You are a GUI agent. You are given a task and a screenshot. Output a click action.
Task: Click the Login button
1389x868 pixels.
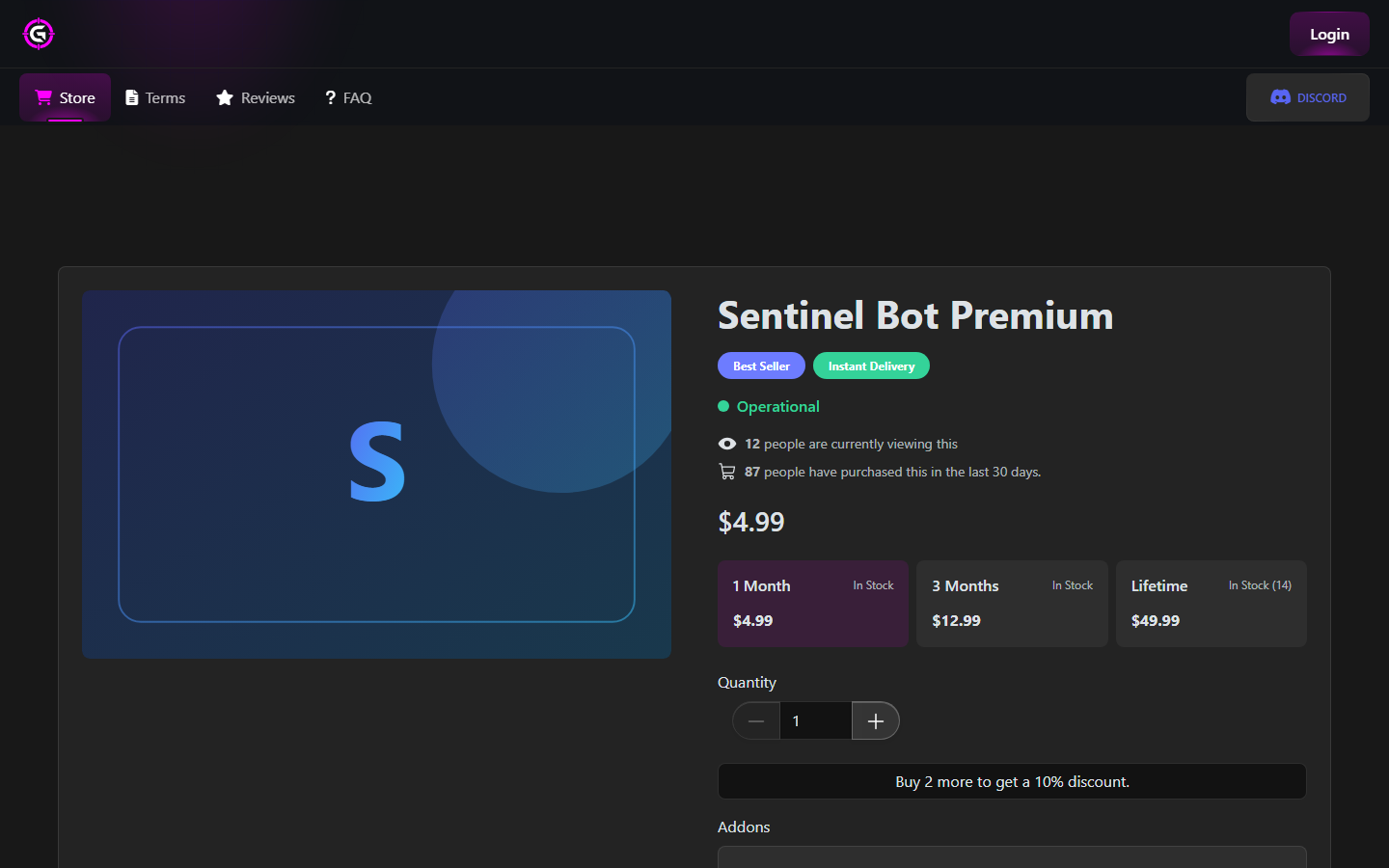1329,34
